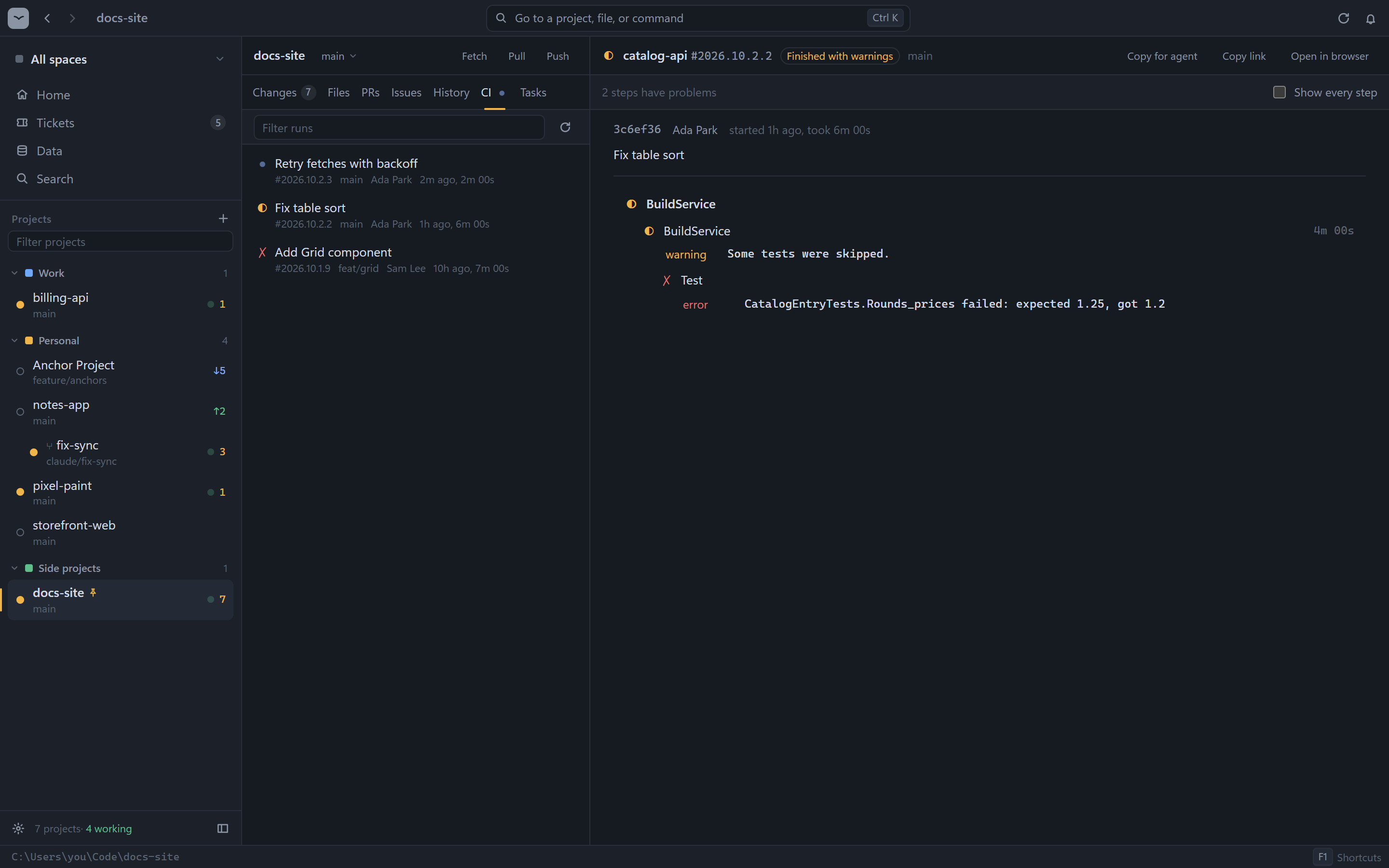Open Search in sidebar

121,179
